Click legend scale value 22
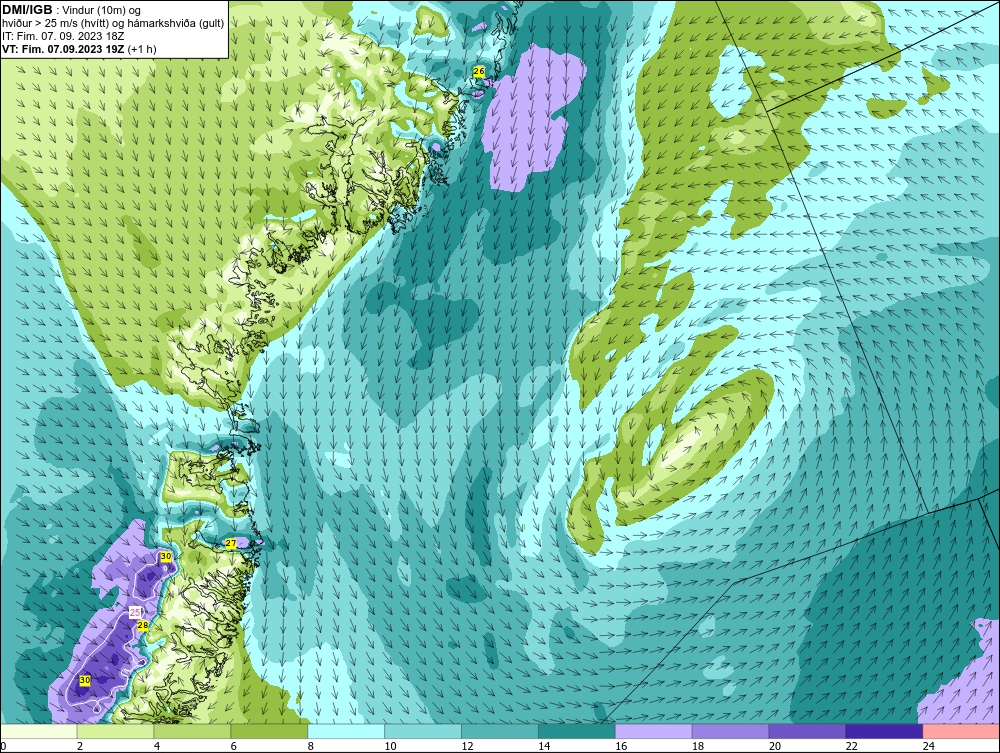The height and width of the screenshot is (753, 1000). [851, 746]
